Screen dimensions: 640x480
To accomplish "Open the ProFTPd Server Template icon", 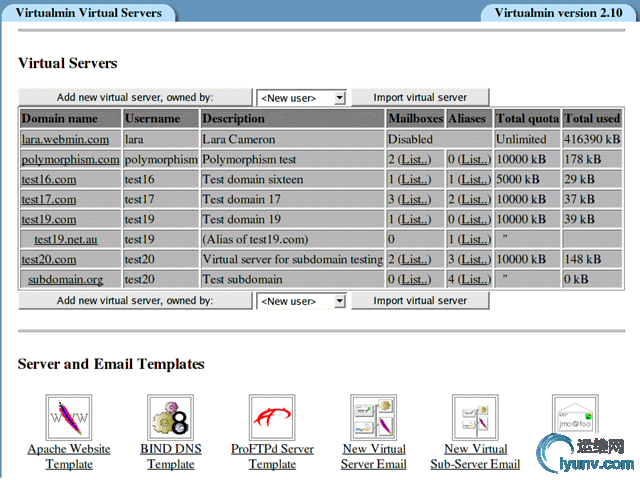I will (272, 417).
